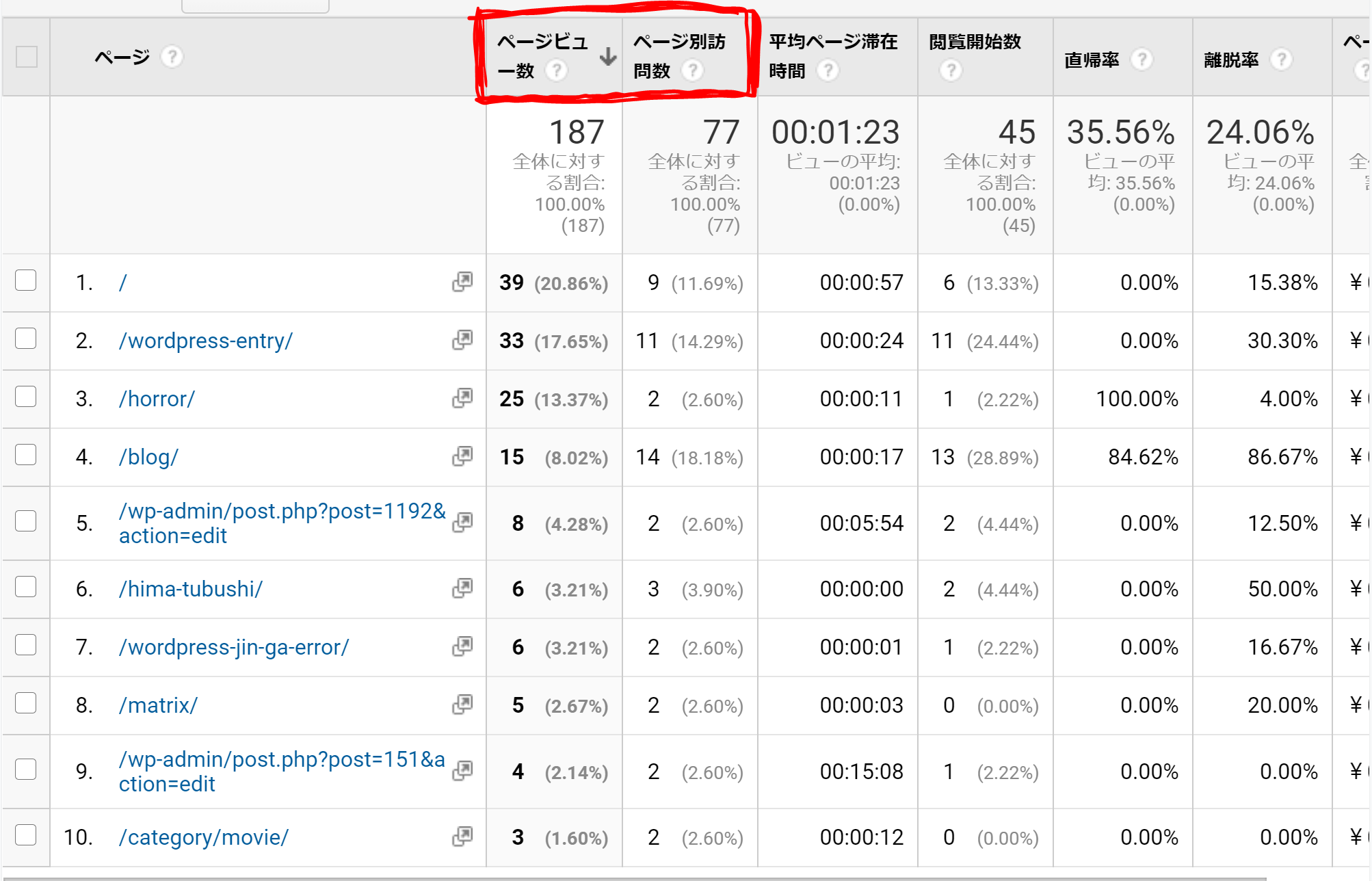Sort by 閲覧開始数 column header
The image size is (1372, 881).
(x=975, y=42)
